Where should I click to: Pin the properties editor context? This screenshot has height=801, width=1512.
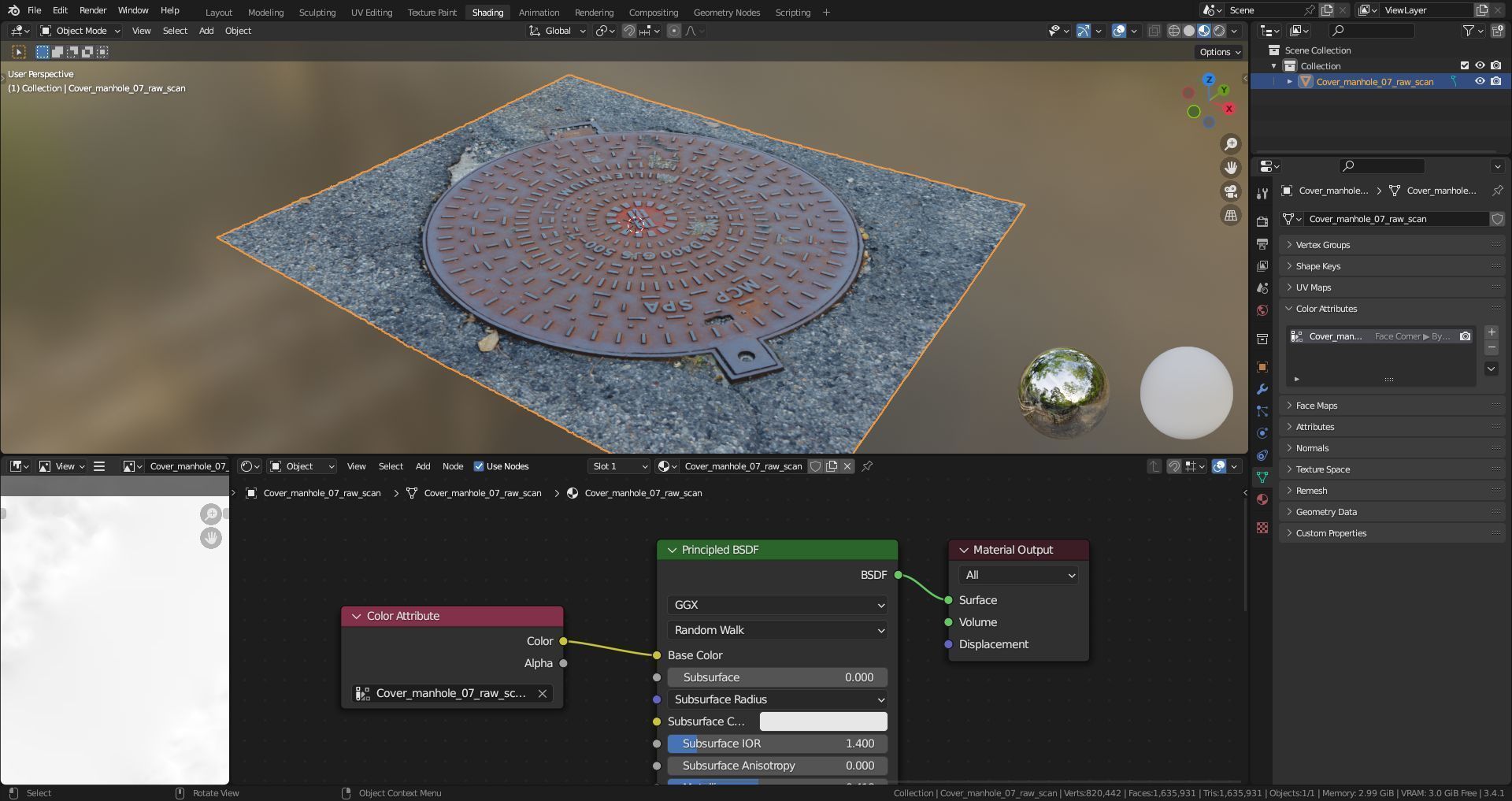(1497, 191)
